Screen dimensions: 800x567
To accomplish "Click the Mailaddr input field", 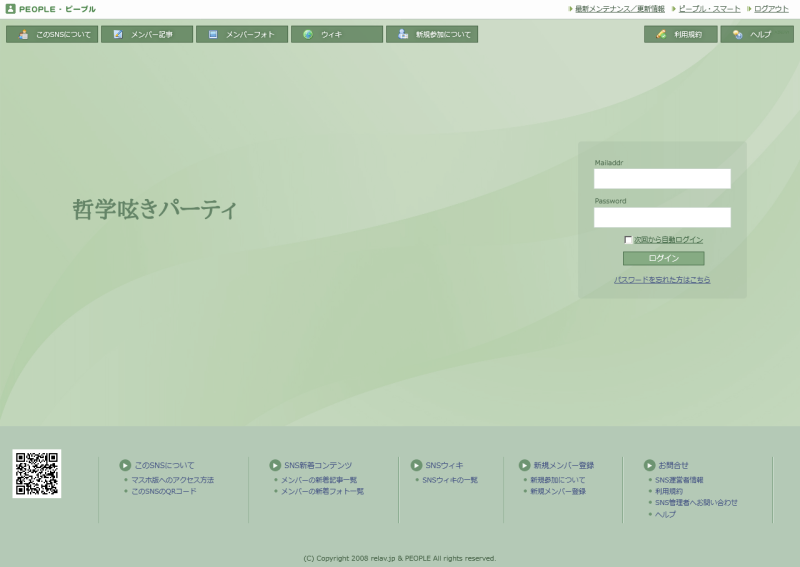I will [662, 179].
